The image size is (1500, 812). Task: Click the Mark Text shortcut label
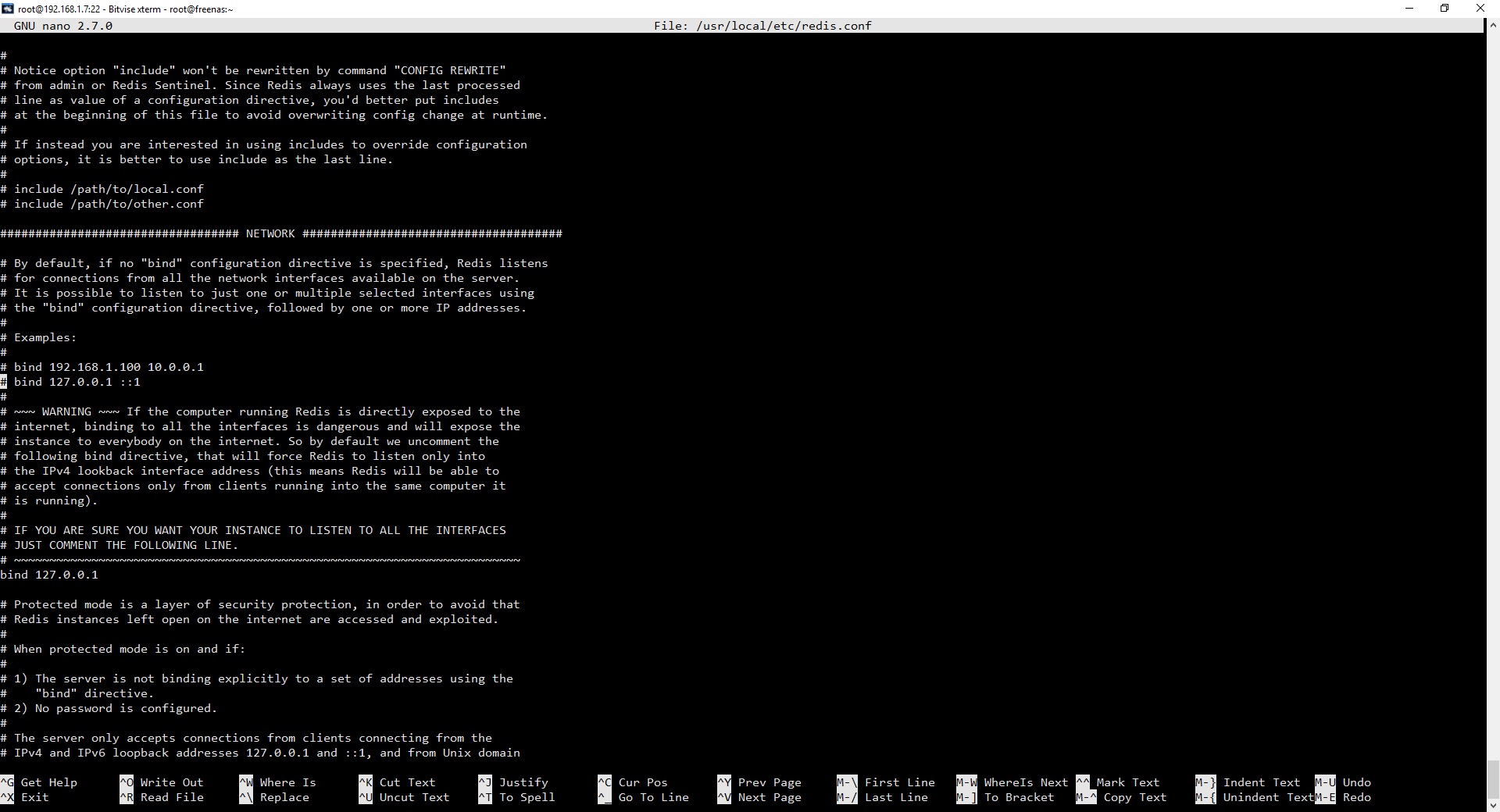[x=1127, y=782]
